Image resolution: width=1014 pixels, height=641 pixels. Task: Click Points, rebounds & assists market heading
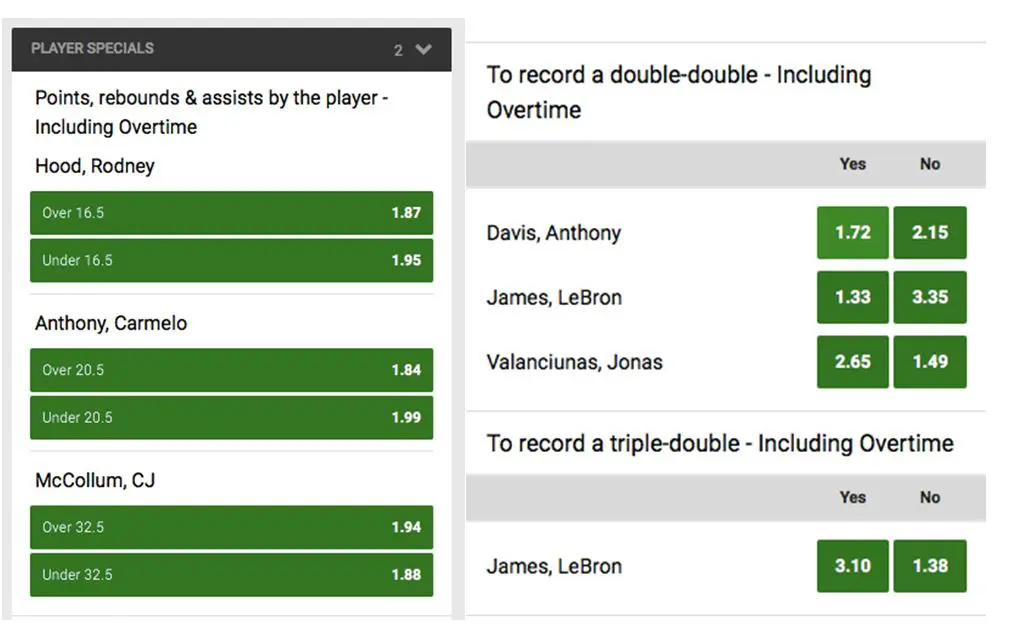click(211, 112)
